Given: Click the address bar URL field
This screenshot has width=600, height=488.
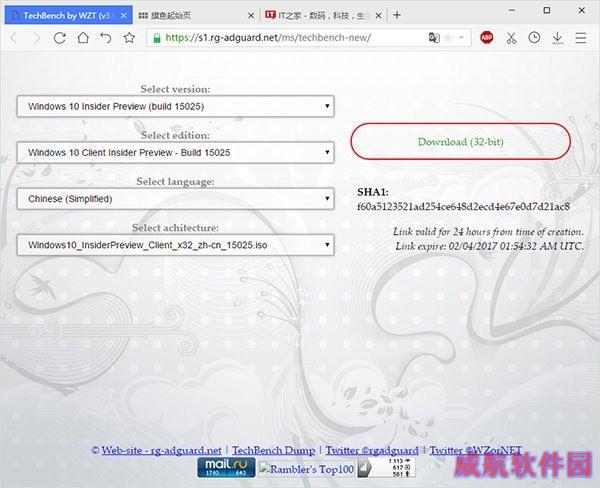Looking at the screenshot, I should (290, 38).
